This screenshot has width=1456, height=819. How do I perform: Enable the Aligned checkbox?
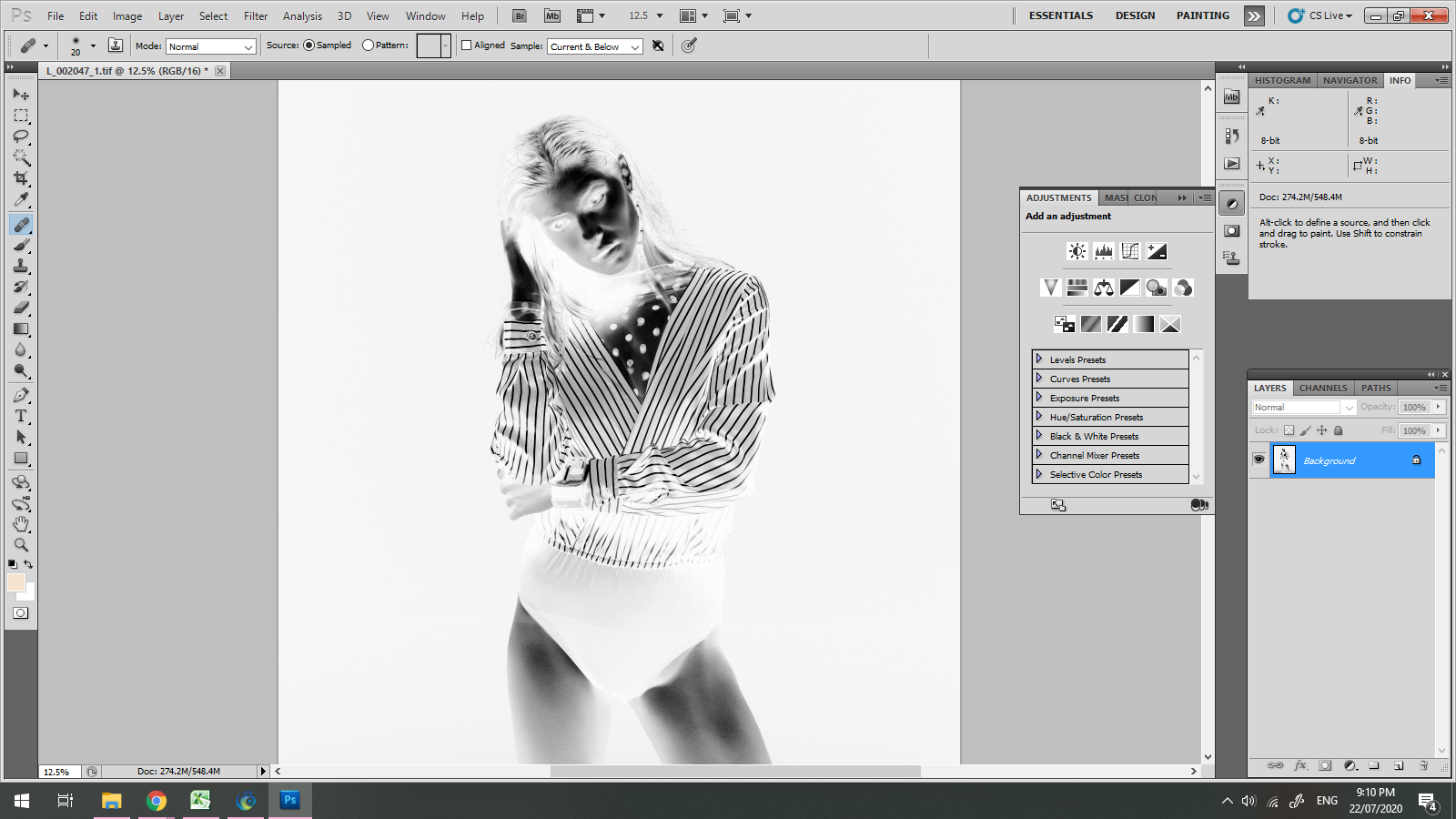coord(467,45)
